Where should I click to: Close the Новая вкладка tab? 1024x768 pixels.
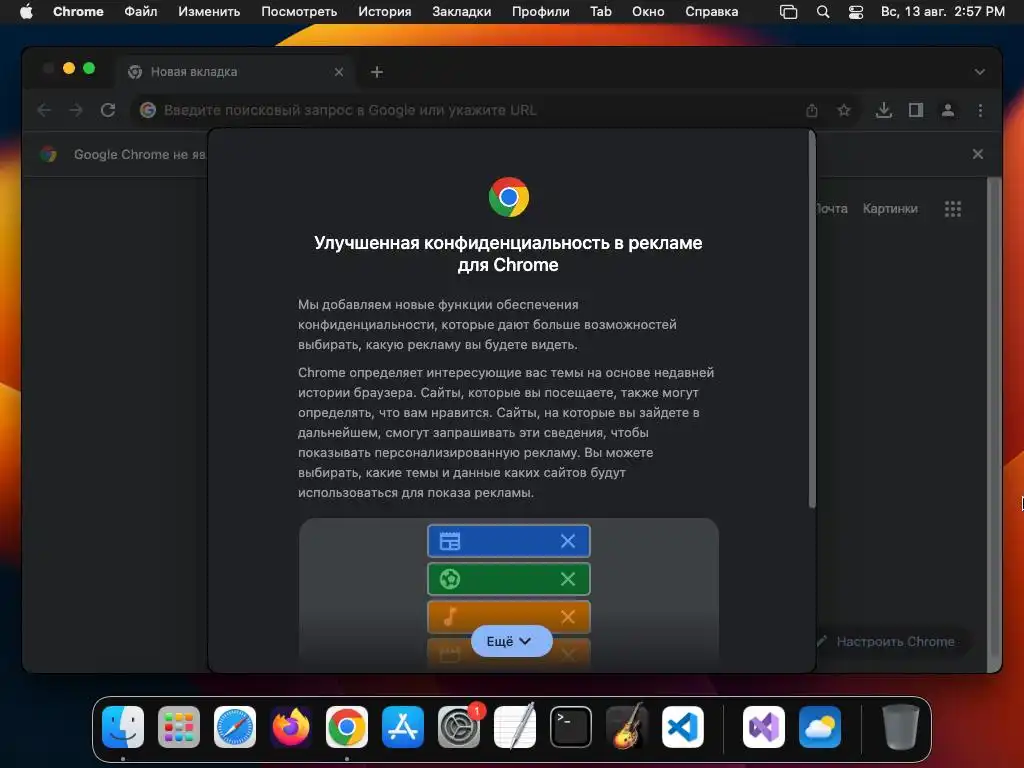point(338,72)
